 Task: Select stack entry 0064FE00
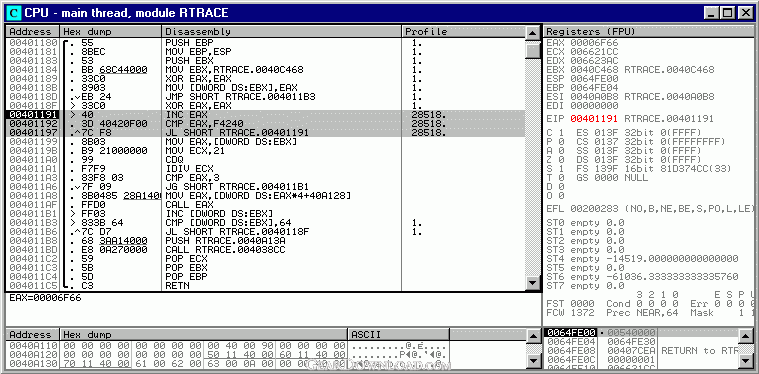(x=570, y=333)
